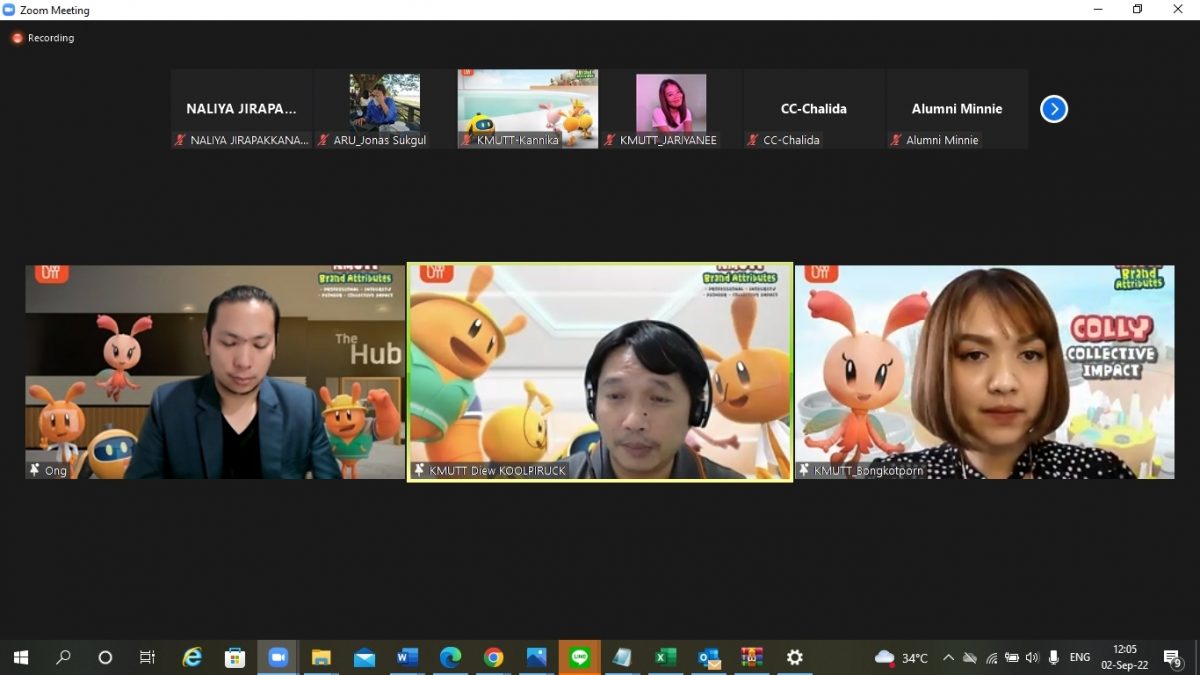Click muted mic icon of Alumni Minnie
The width and height of the screenshot is (1200, 675).
pos(896,141)
